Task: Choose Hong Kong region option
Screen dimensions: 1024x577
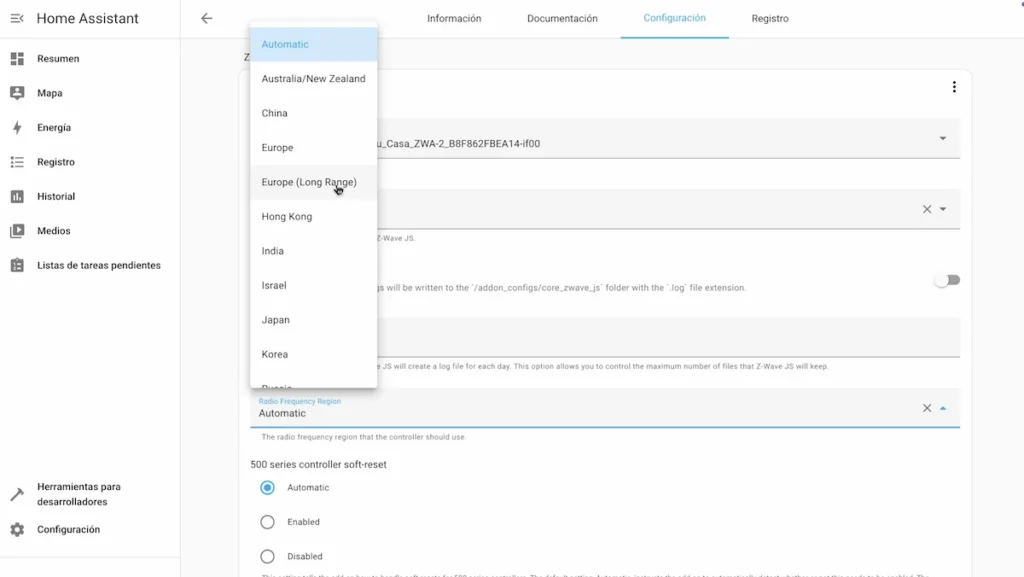Action: 313,217
